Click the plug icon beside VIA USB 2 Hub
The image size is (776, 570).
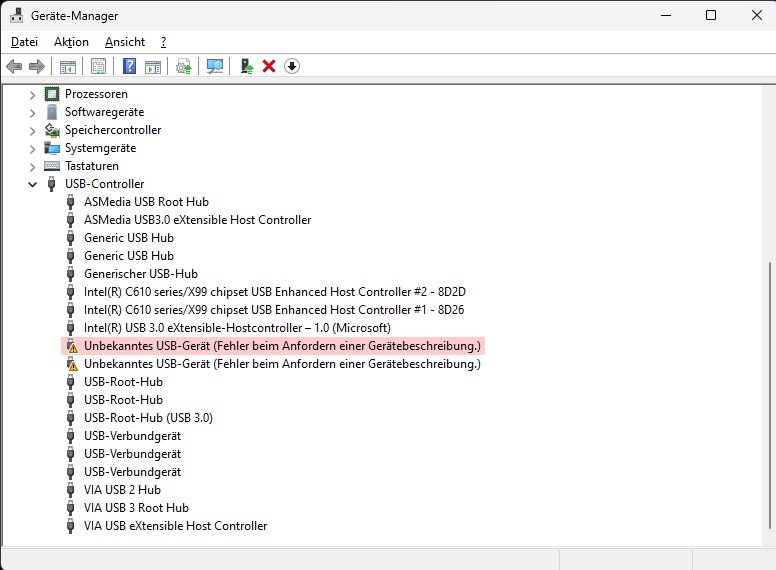71,490
